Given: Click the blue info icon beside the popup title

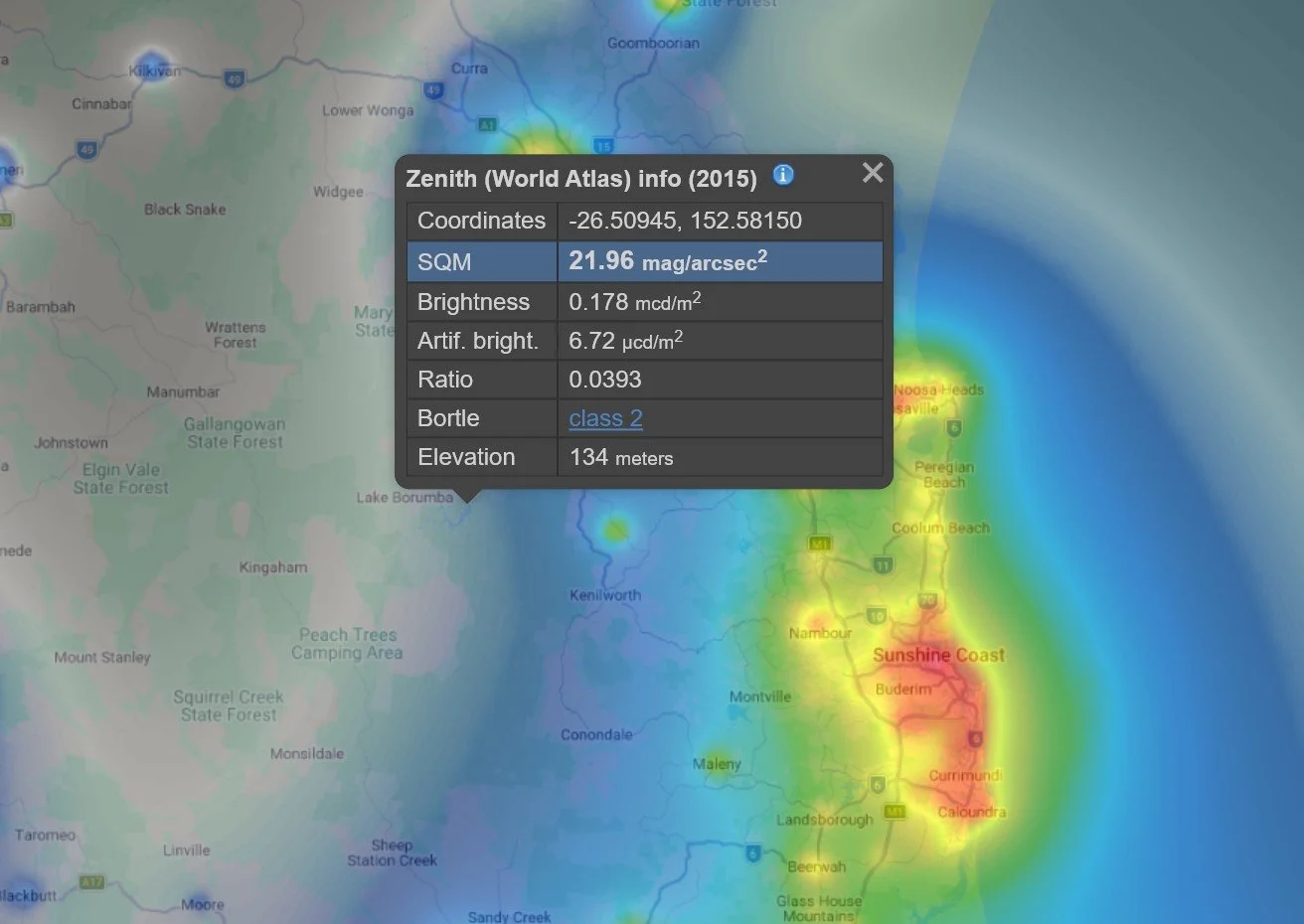Looking at the screenshot, I should pyautogui.click(x=782, y=175).
